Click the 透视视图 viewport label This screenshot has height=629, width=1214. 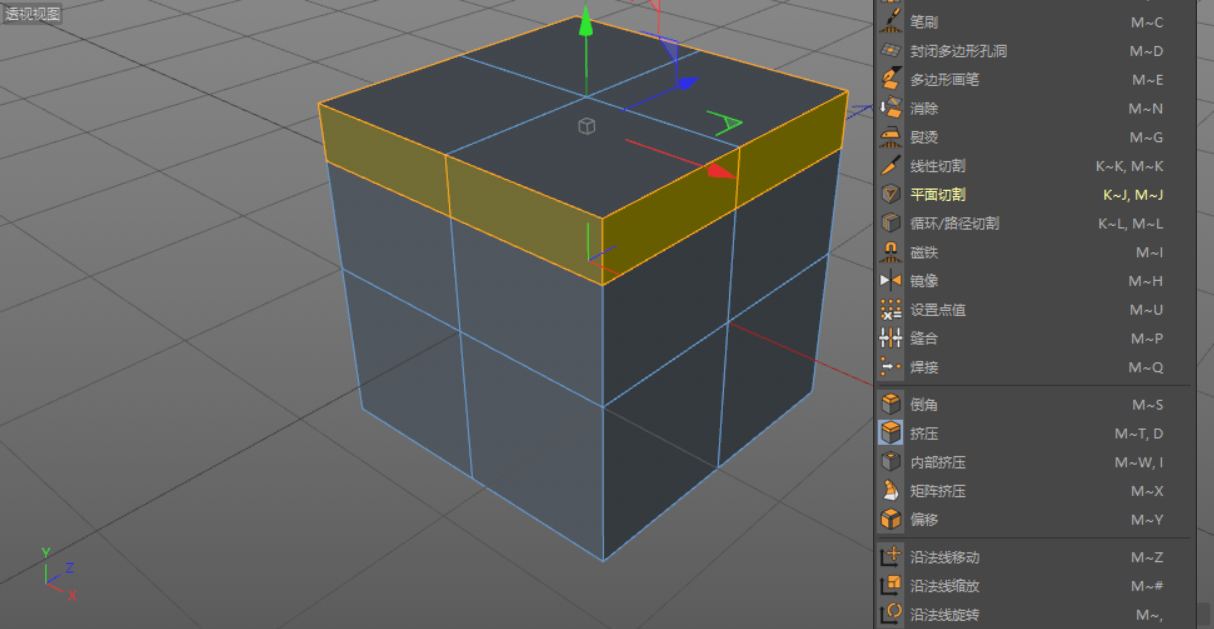click(x=32, y=14)
